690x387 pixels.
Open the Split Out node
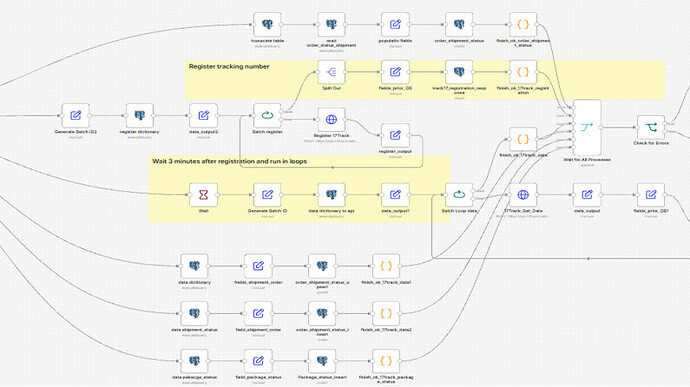pyautogui.click(x=331, y=72)
